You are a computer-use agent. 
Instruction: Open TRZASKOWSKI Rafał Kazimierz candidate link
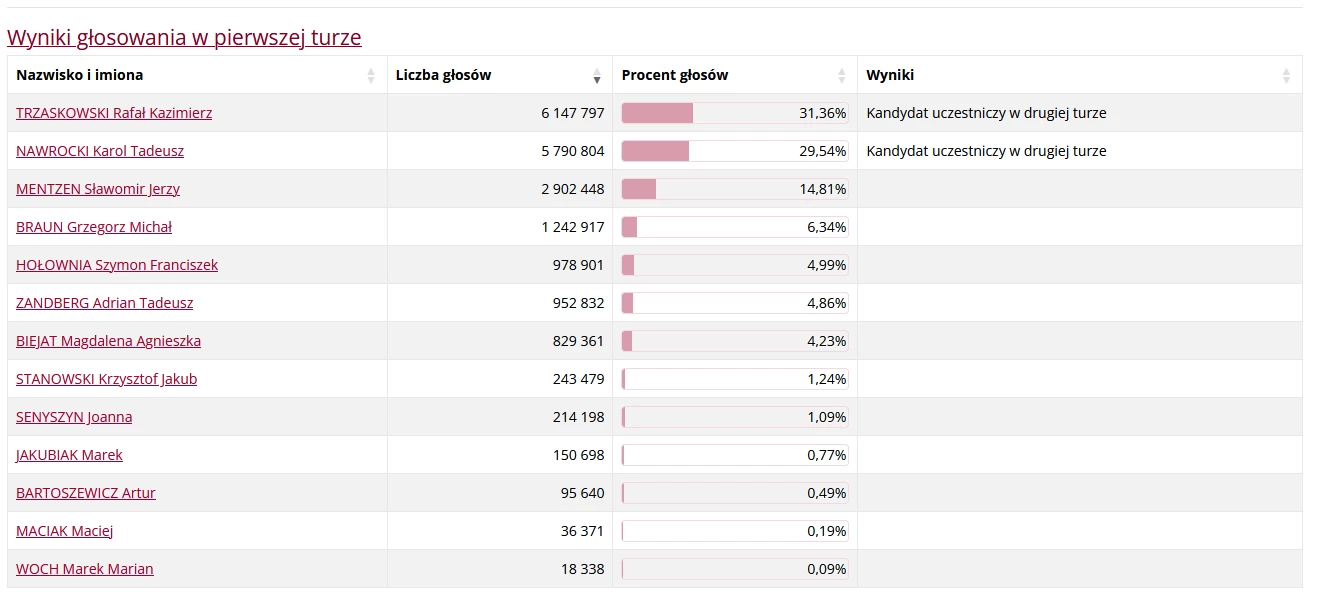coord(114,113)
